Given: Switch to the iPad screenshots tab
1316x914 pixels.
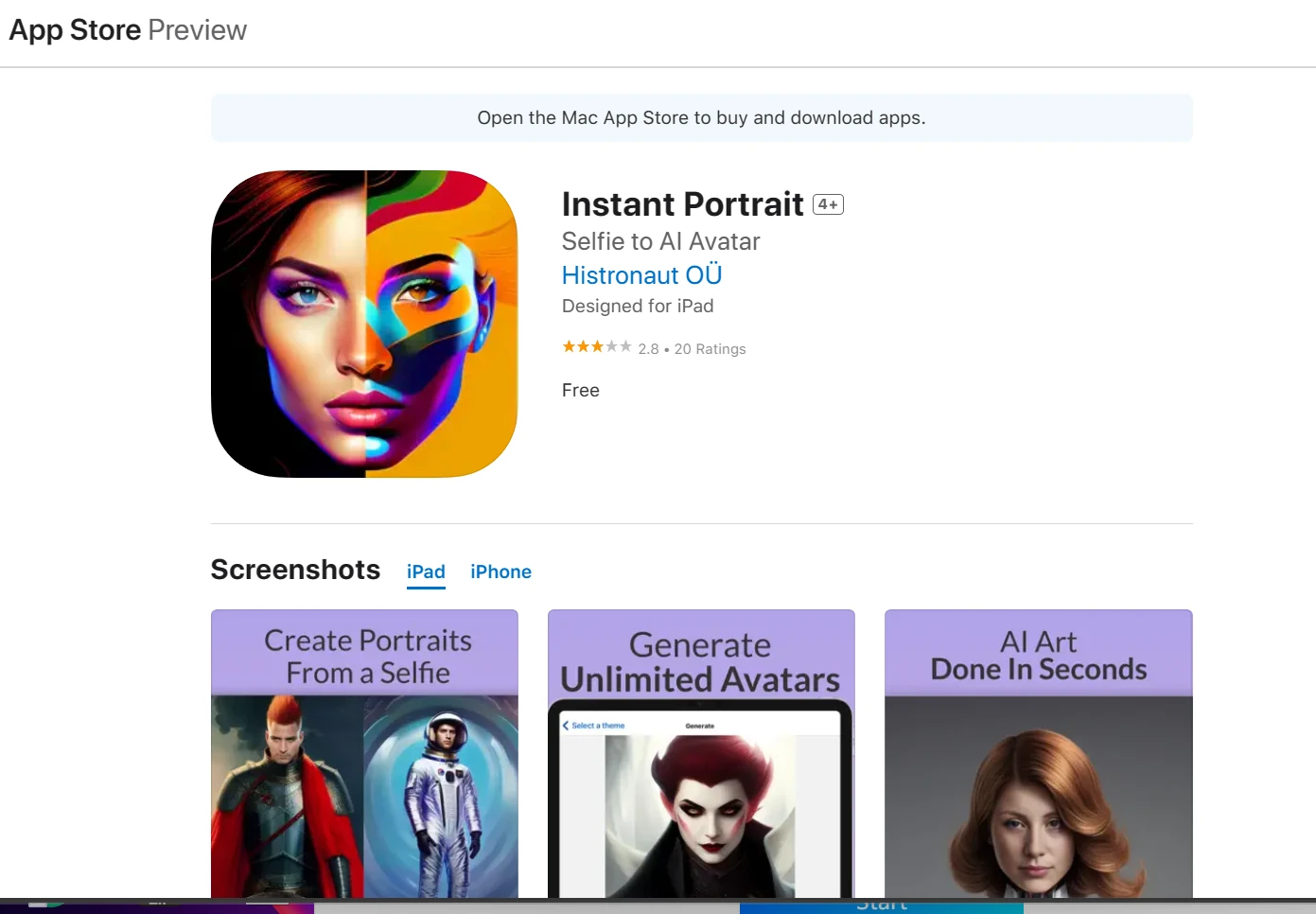Looking at the screenshot, I should click(426, 571).
